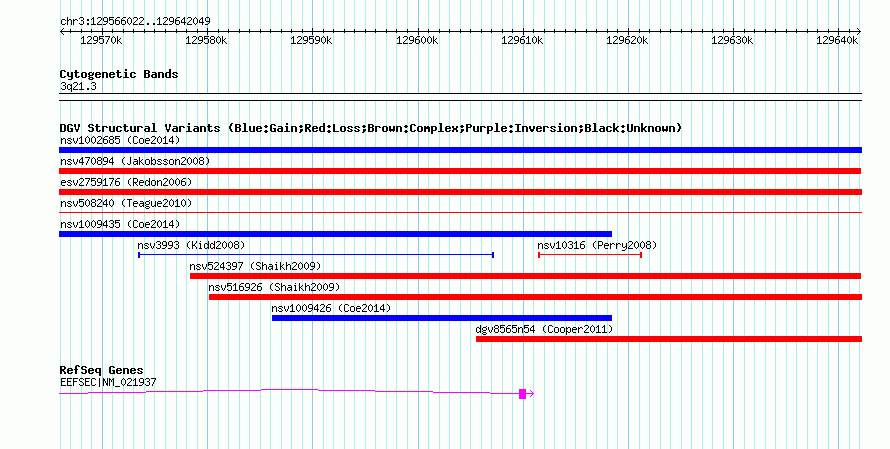Select the thin nsv508240 (Teague2010) red line
Image resolution: width=890 pixels, height=449 pixels.
pyautogui.click(x=460, y=213)
